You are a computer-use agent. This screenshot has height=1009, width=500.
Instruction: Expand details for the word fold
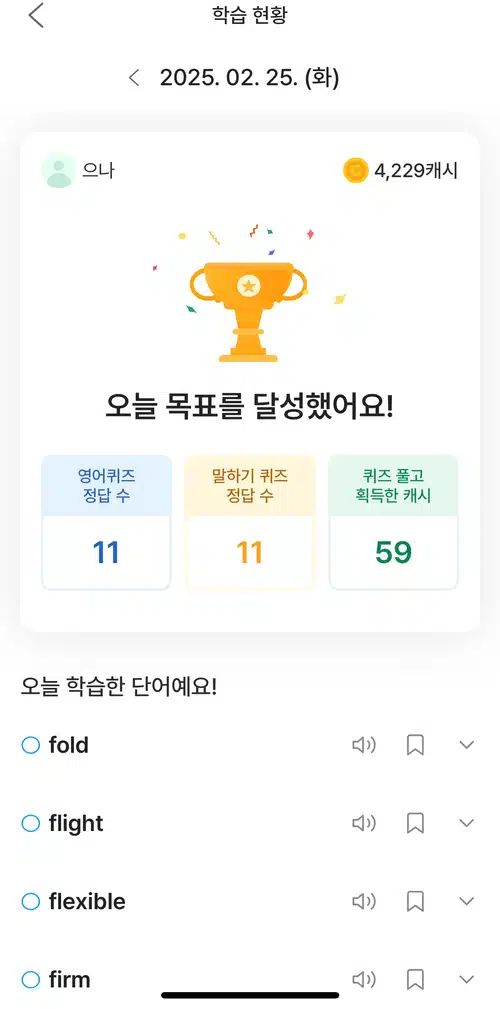[467, 745]
